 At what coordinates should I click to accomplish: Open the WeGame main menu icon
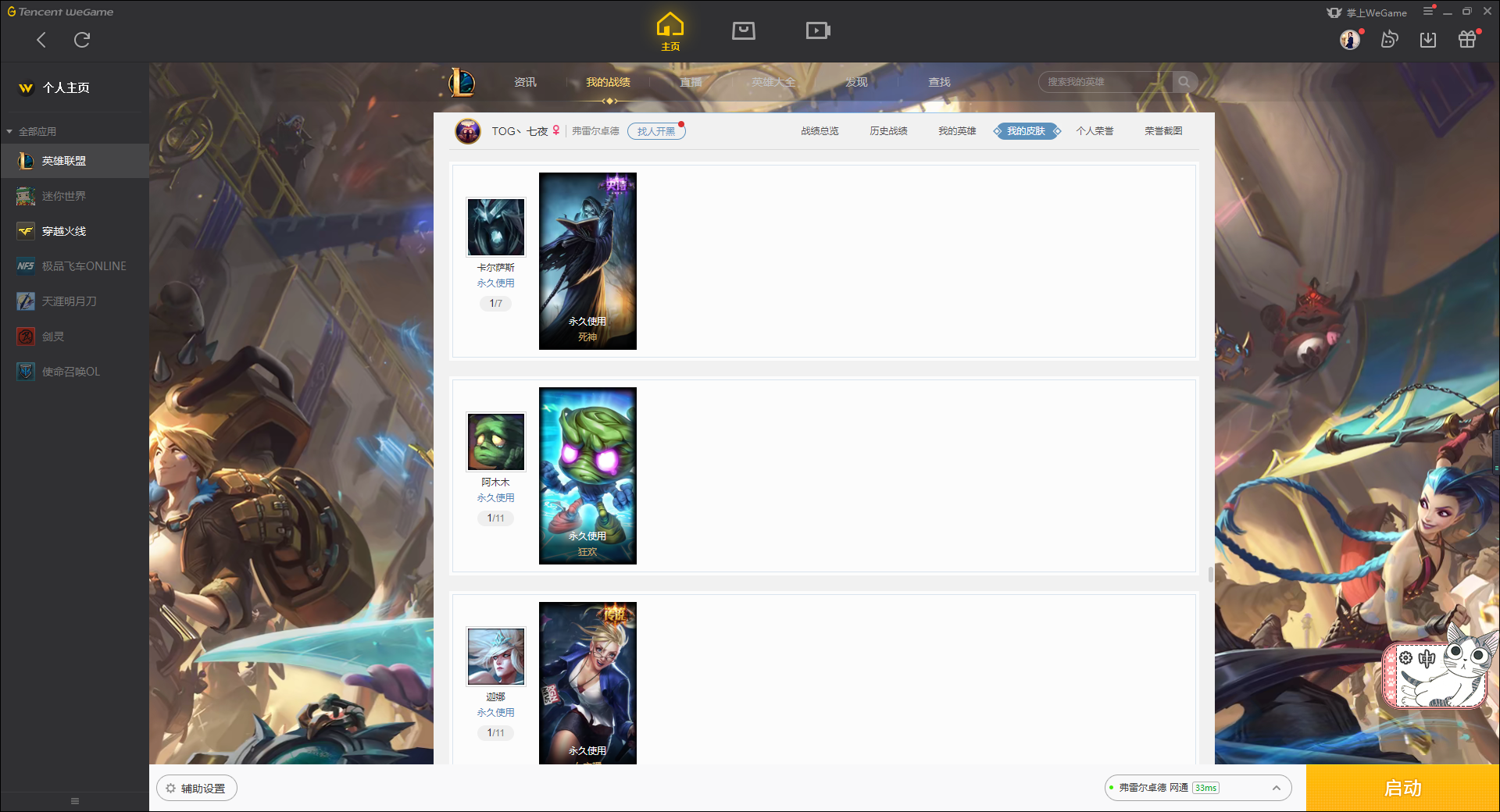tap(1428, 11)
